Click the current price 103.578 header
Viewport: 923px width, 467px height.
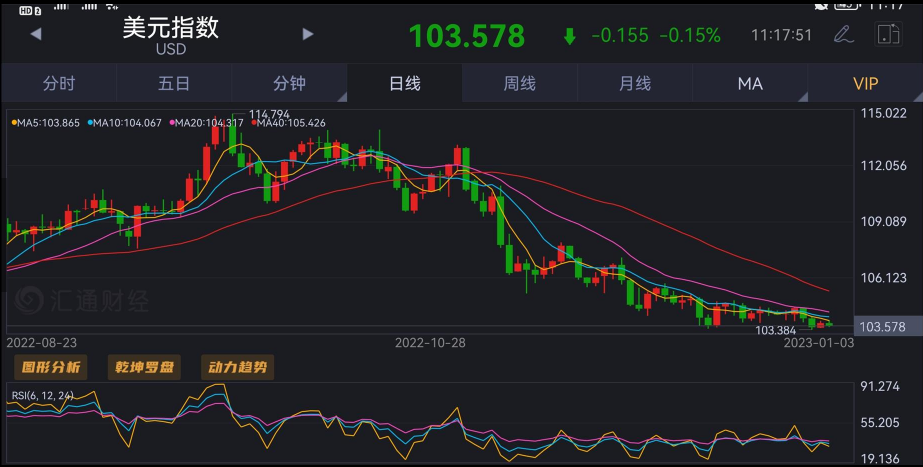tap(467, 36)
